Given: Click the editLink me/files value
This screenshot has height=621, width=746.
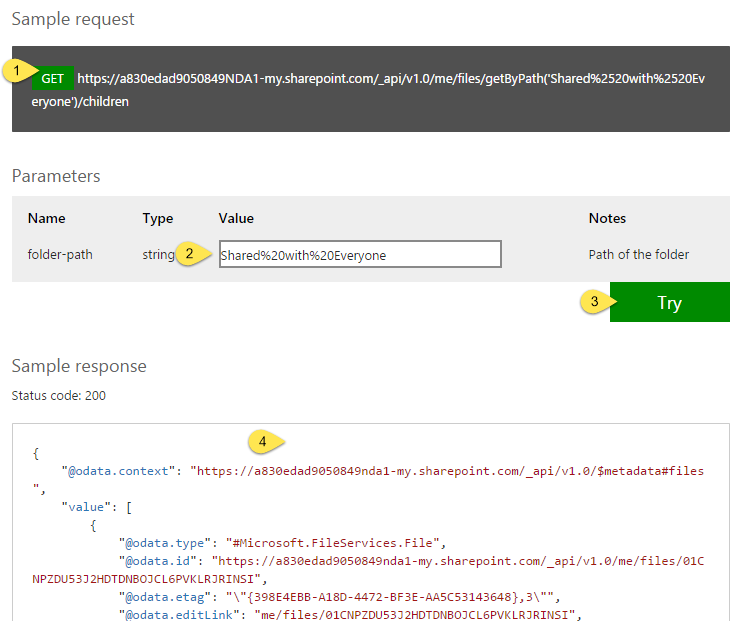Looking at the screenshot, I should (x=415, y=615).
